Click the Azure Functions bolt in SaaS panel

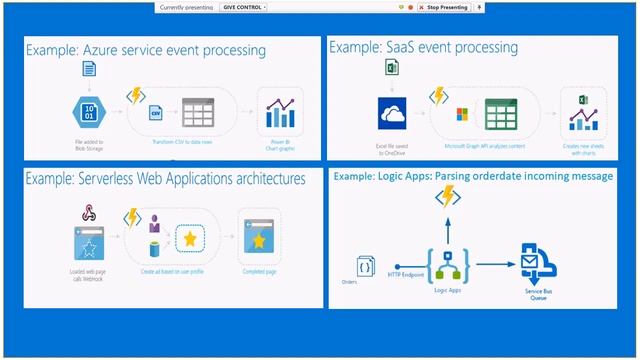pos(439,96)
